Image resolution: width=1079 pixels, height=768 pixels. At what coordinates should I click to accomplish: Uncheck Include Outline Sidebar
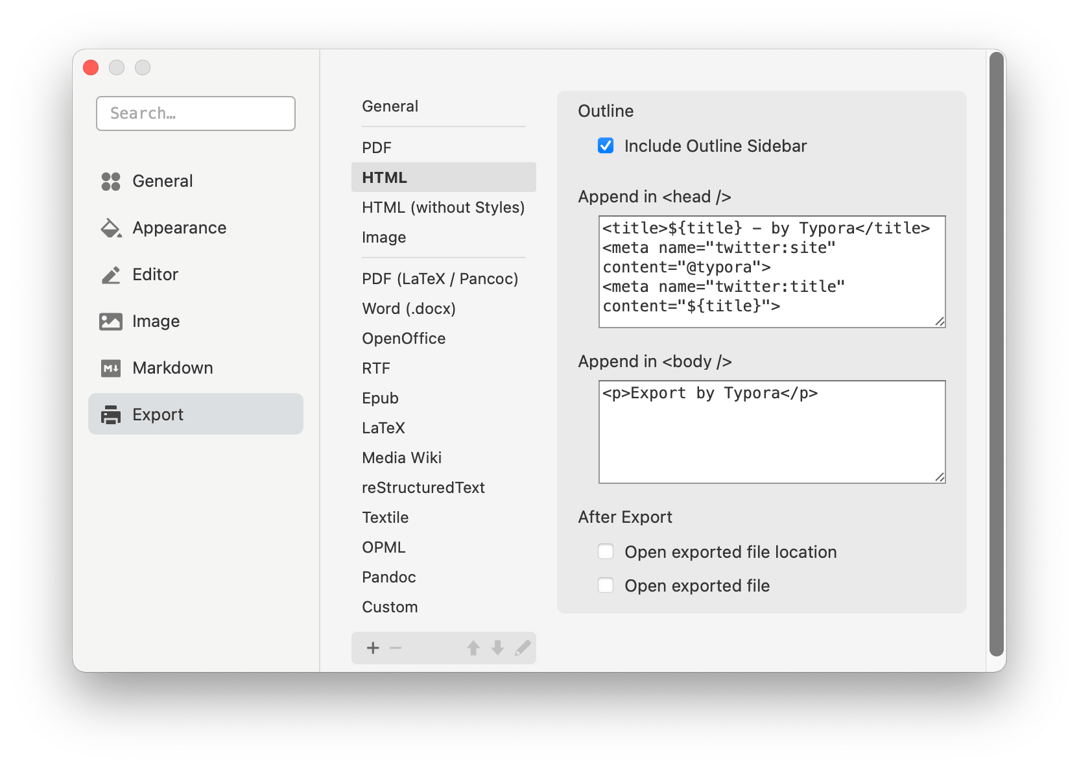[606, 146]
